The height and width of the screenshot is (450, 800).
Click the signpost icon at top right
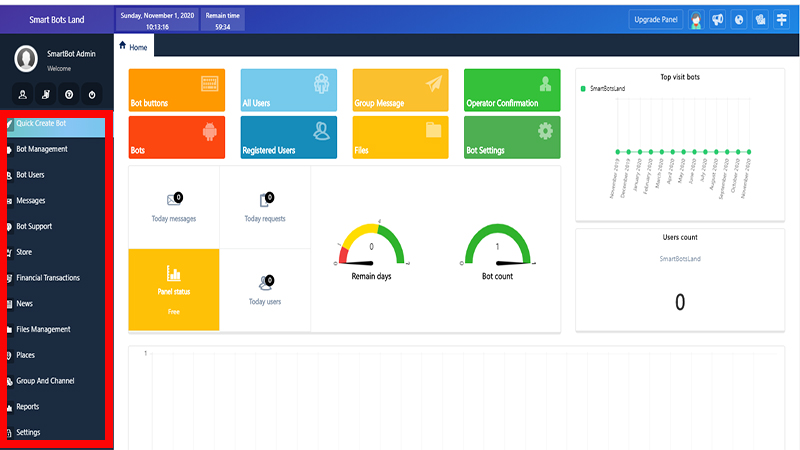click(x=782, y=19)
